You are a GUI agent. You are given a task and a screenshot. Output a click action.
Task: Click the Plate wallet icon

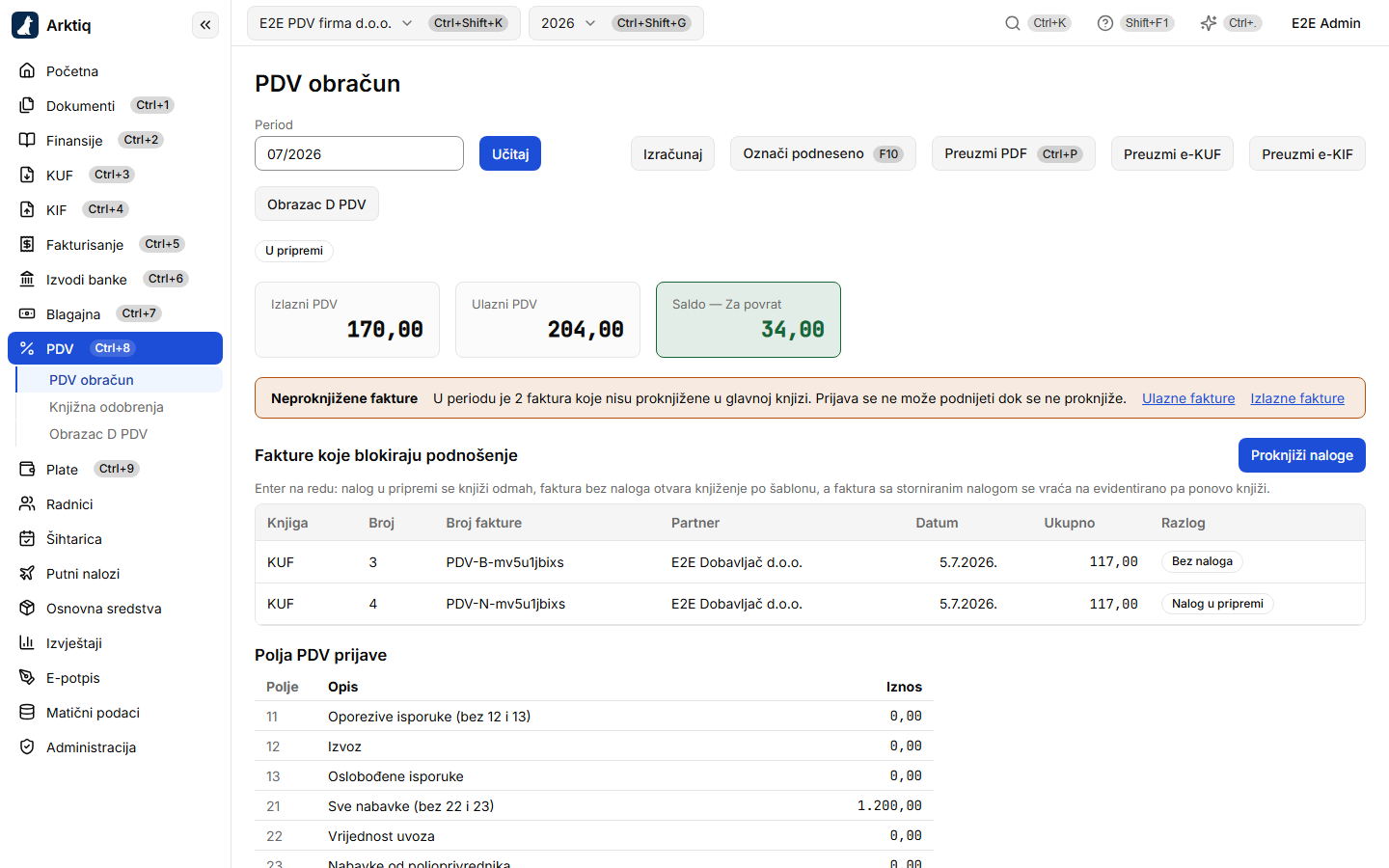(27, 470)
